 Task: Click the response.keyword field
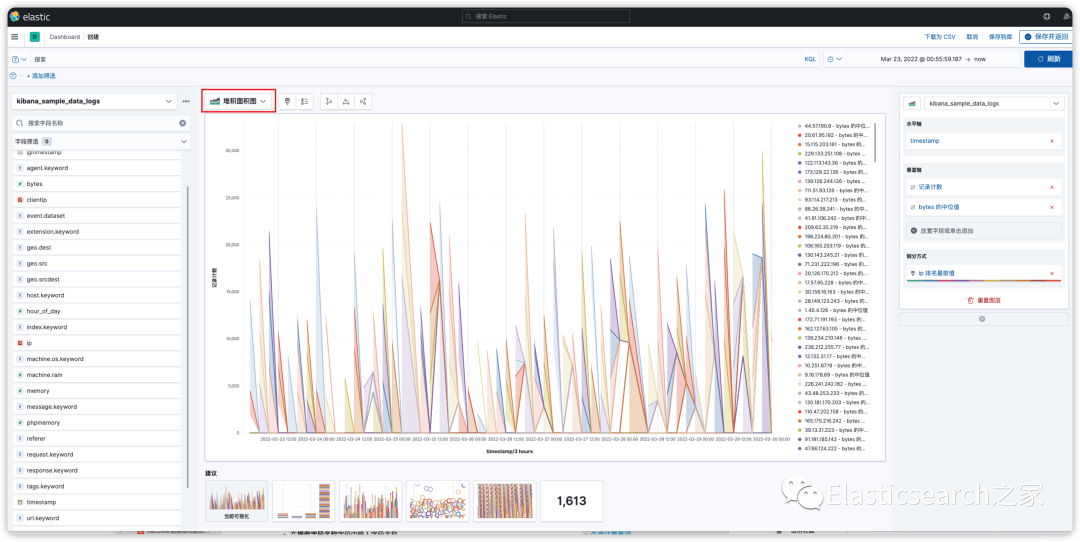[97, 470]
